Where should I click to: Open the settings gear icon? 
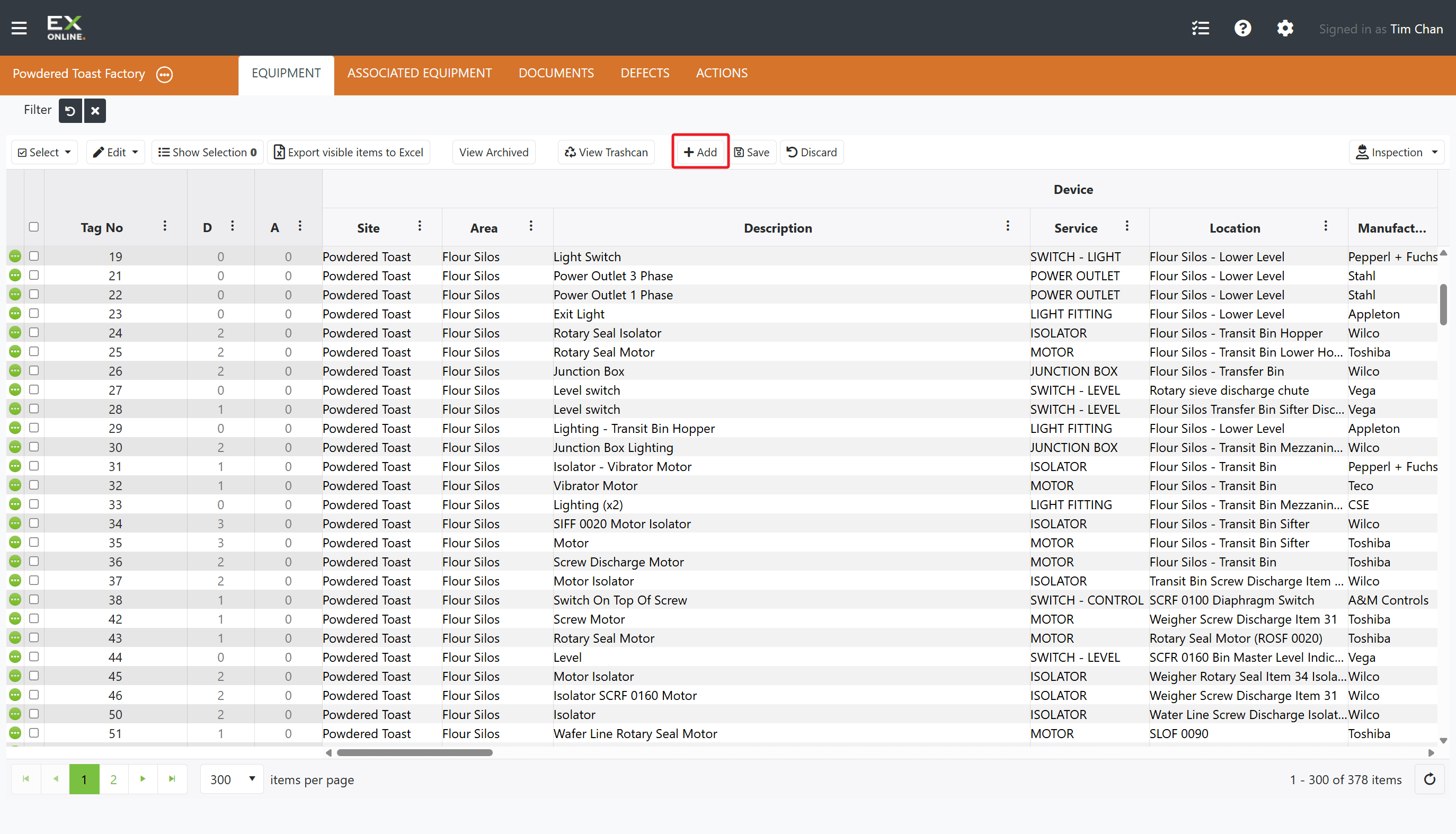point(1285,28)
